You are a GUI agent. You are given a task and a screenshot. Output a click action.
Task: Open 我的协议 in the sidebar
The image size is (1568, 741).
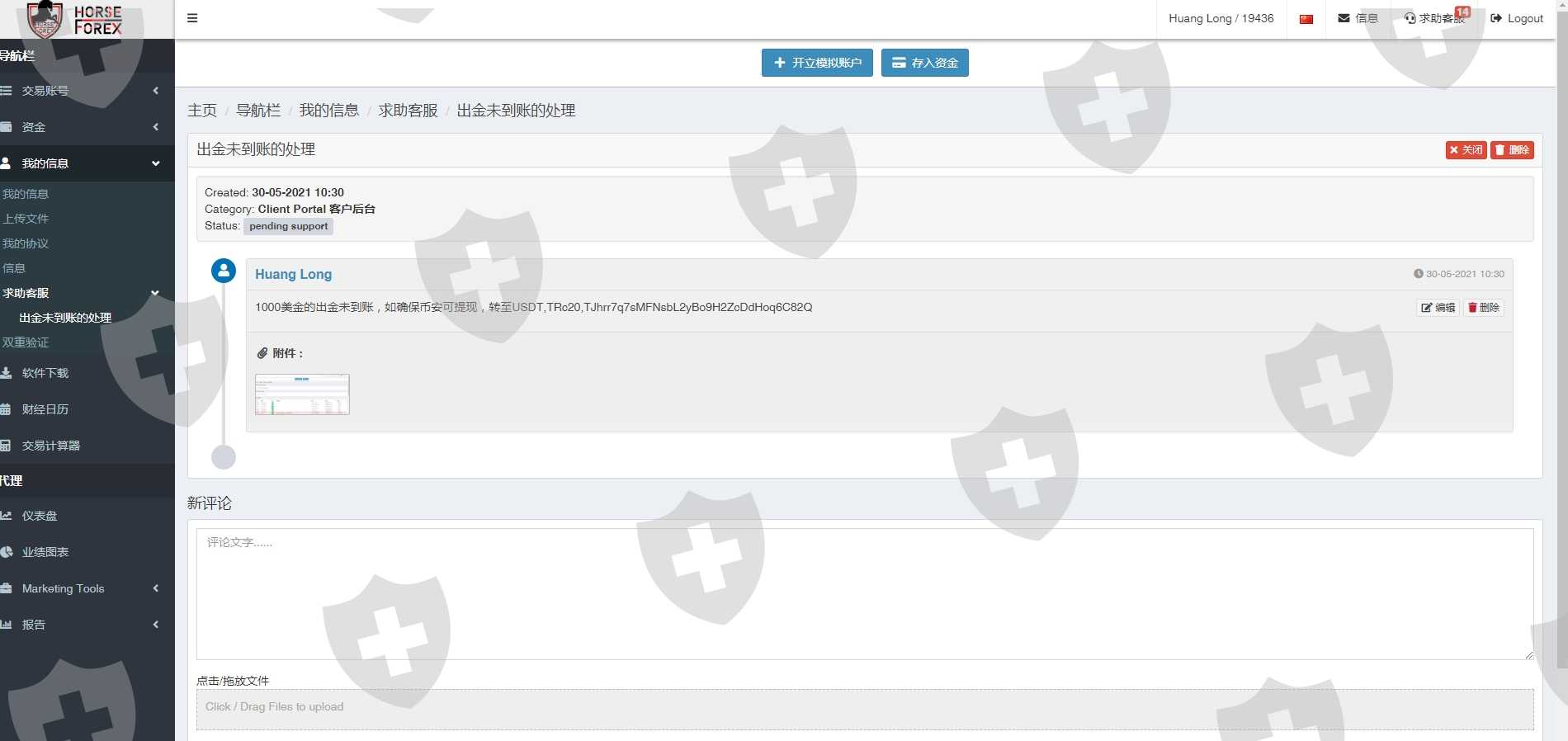point(26,243)
